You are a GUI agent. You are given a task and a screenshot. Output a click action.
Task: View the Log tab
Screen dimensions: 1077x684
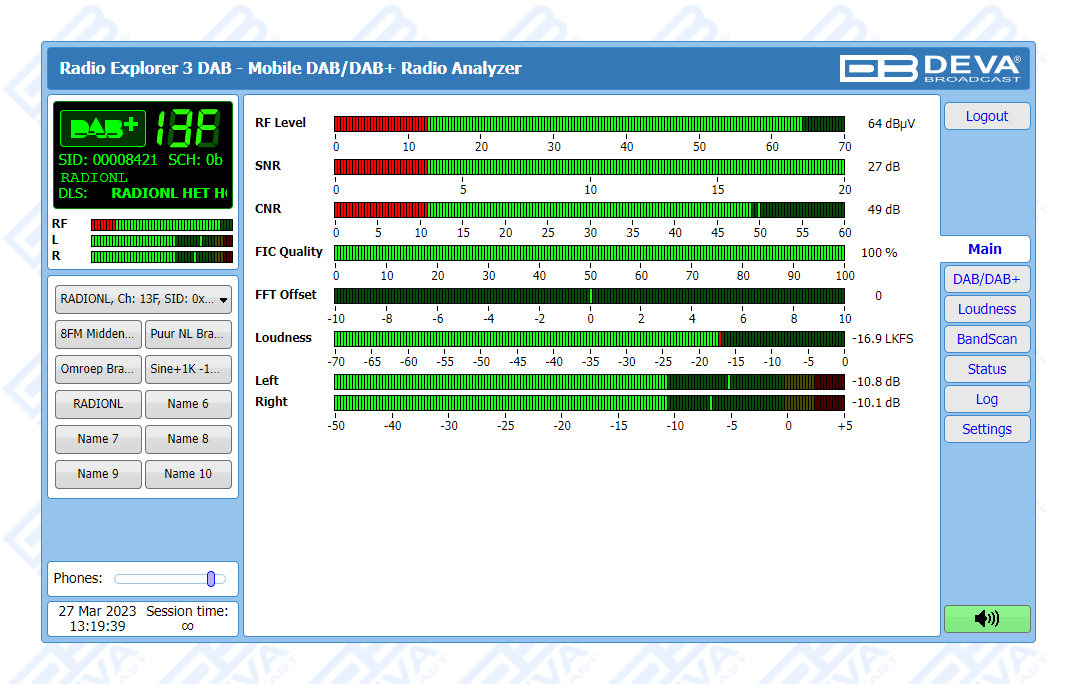pyautogui.click(x=986, y=399)
